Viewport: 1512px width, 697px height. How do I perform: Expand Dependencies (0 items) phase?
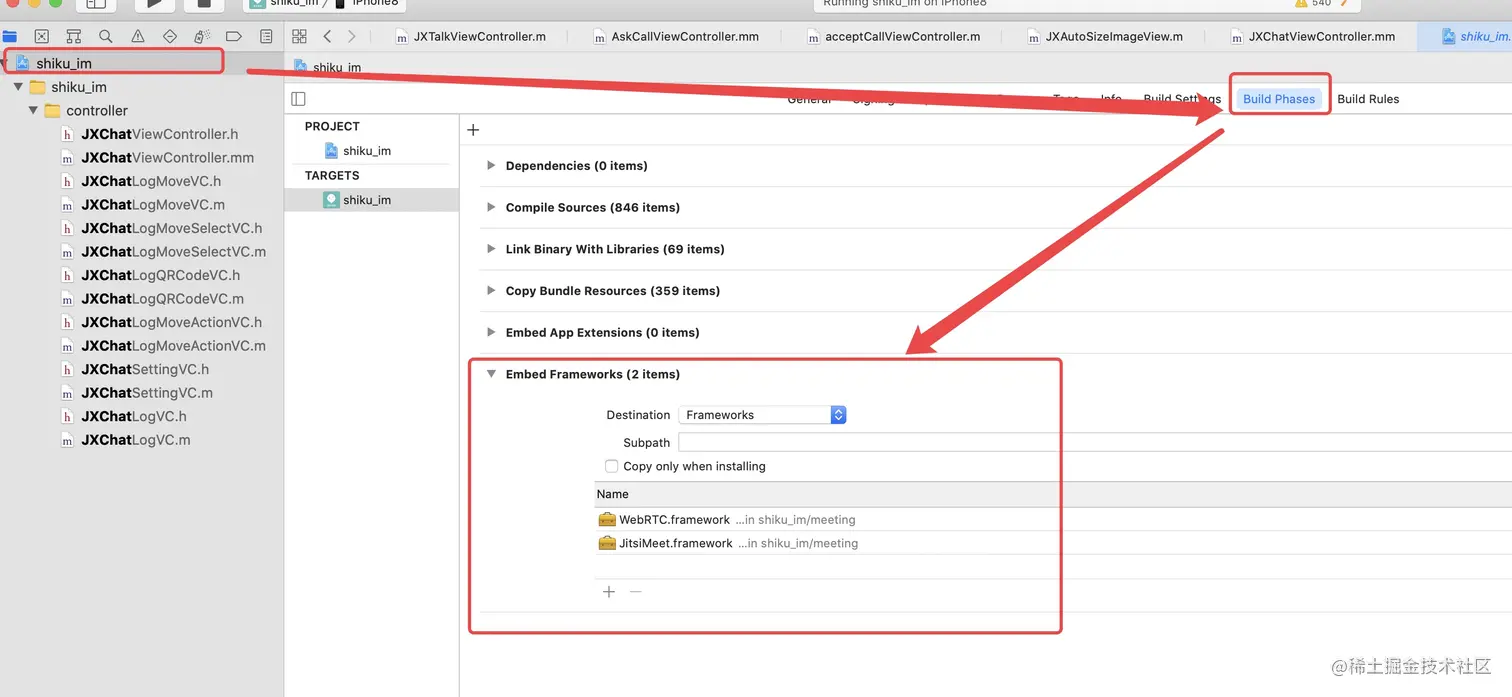tap(491, 165)
